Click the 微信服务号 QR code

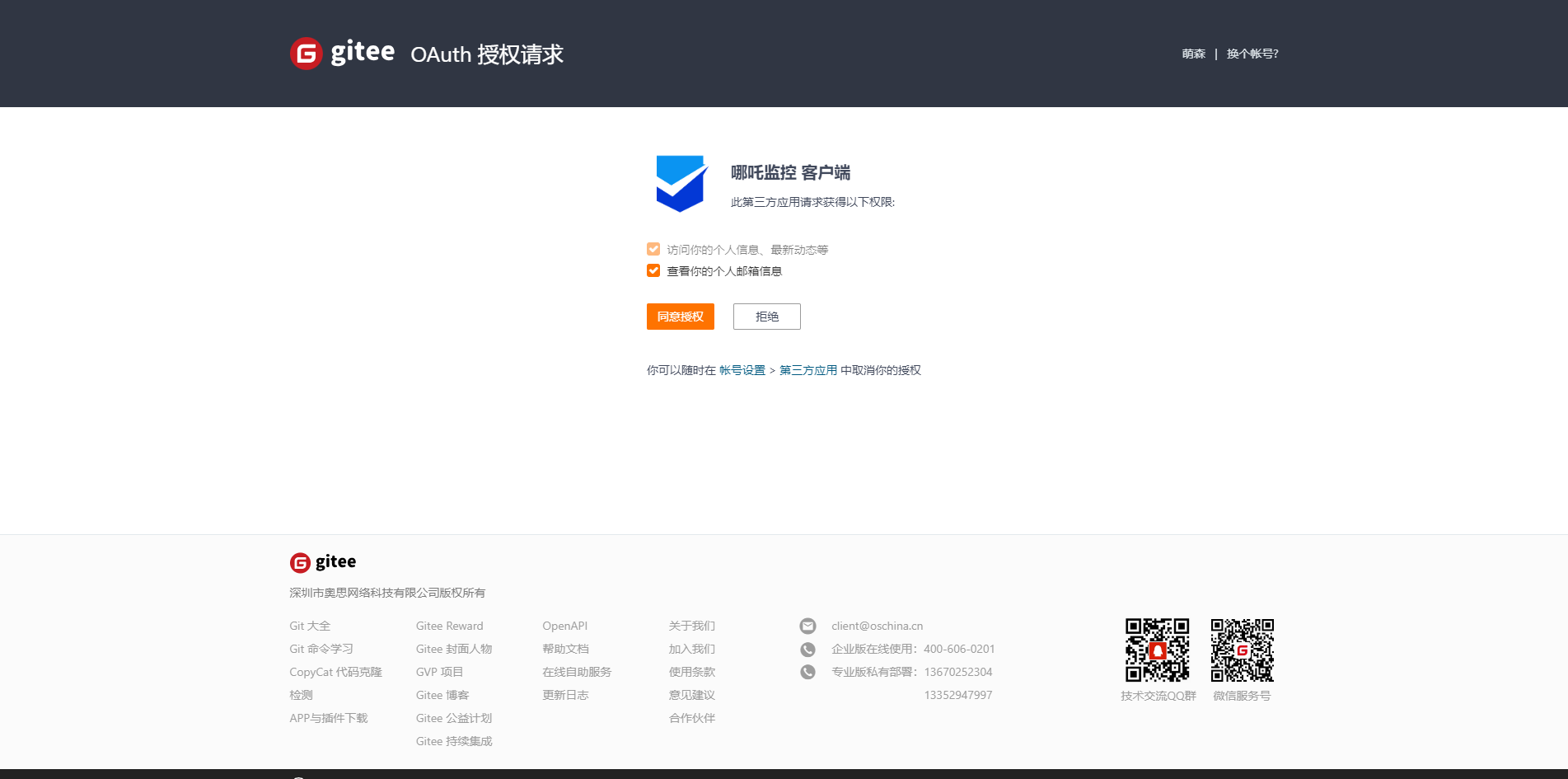[1242, 650]
